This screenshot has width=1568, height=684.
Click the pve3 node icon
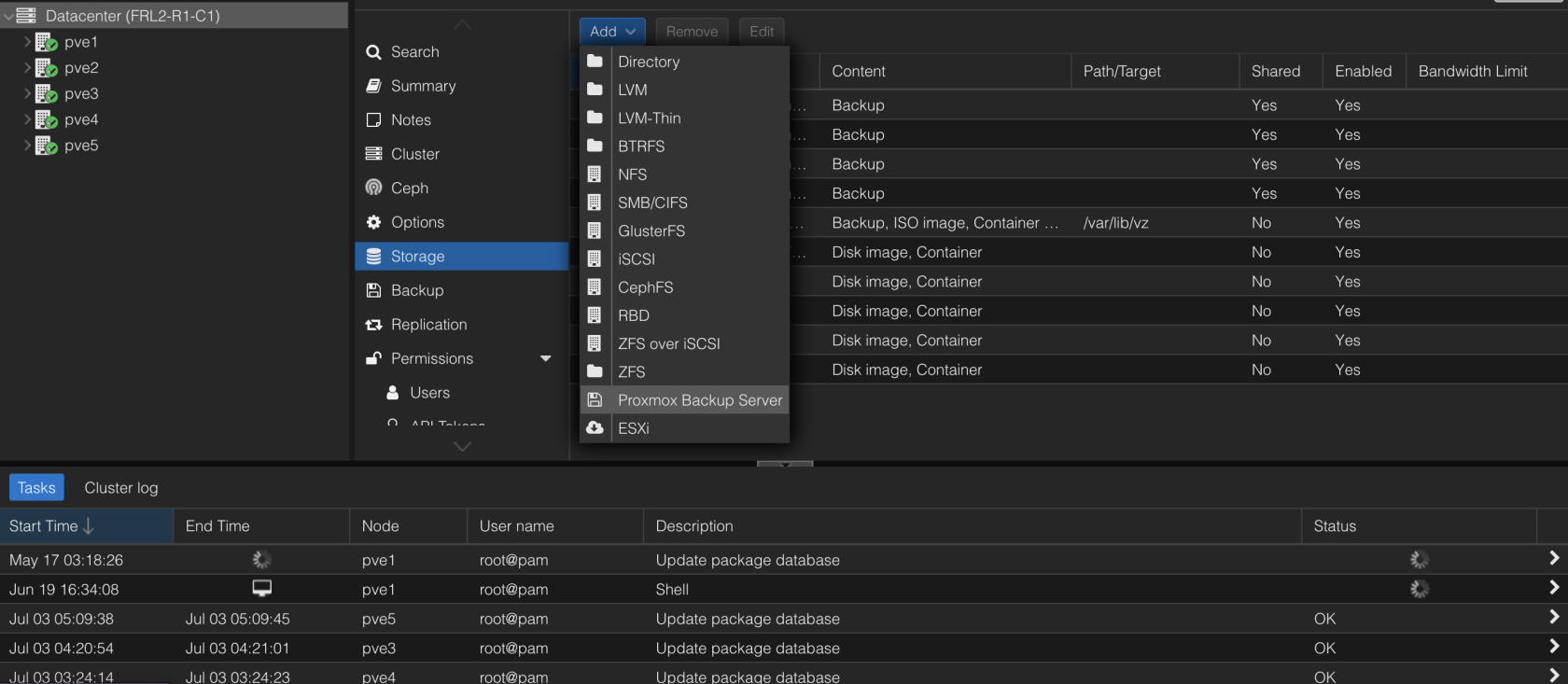click(x=47, y=93)
